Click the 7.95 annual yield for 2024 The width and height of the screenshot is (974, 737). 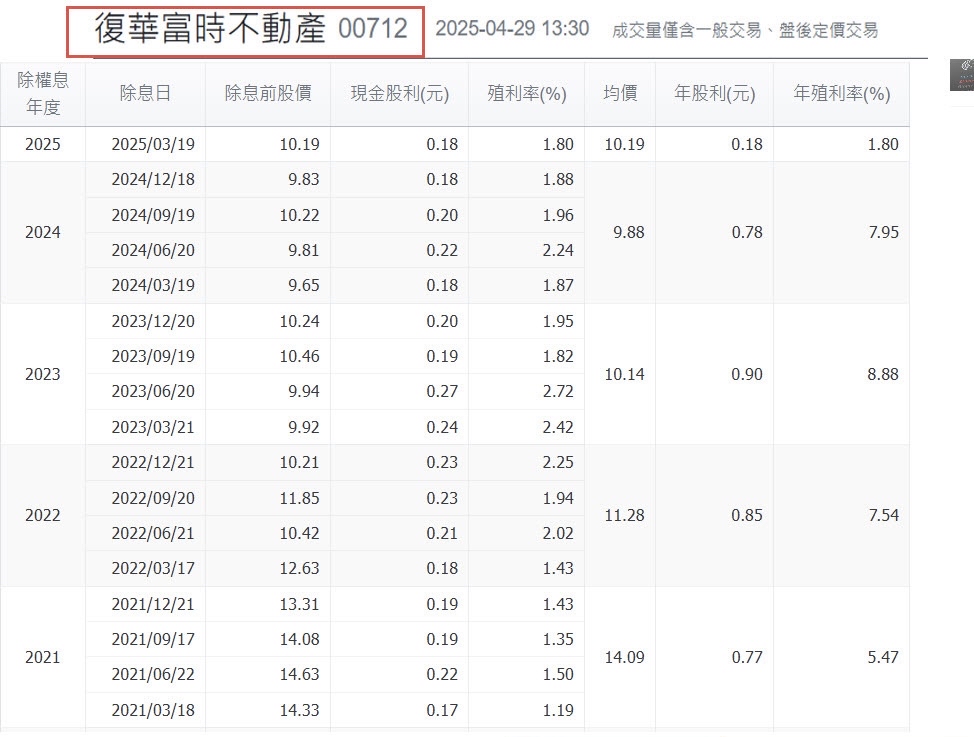[x=883, y=232]
